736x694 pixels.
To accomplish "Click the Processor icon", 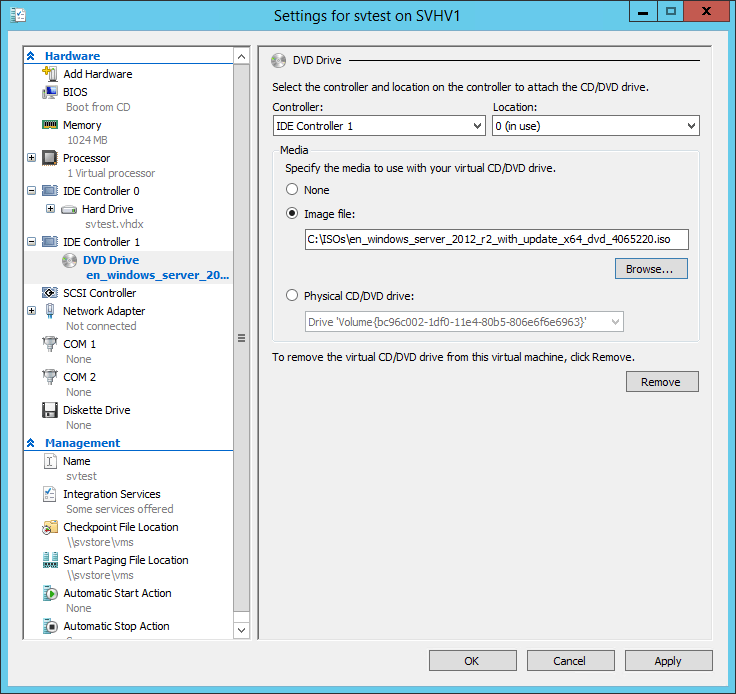I will (x=49, y=158).
